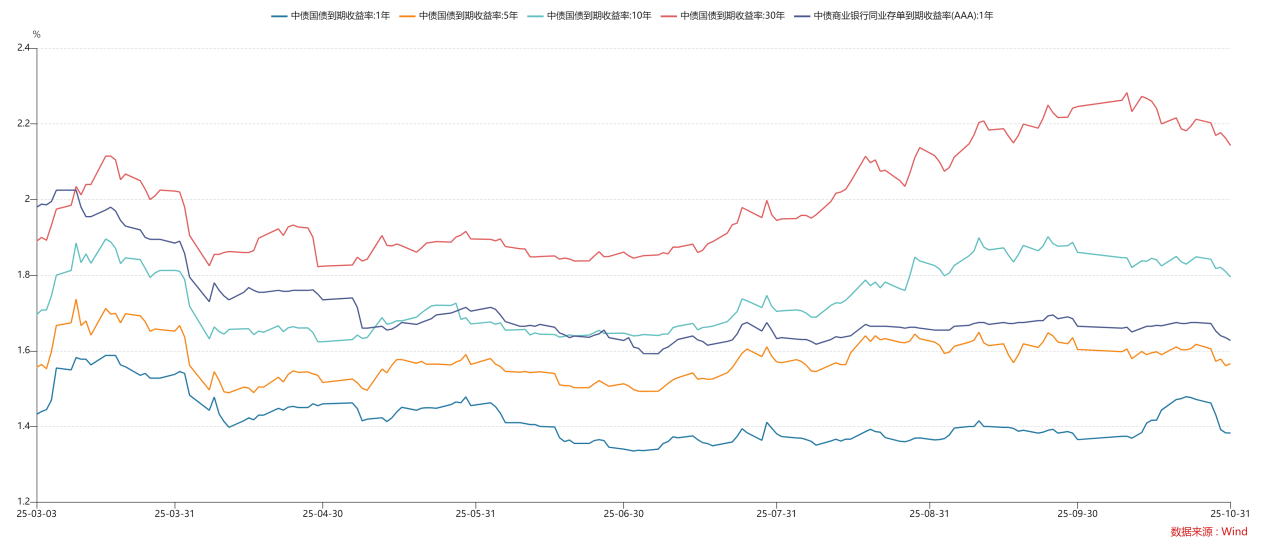Click the 25-03-03 date axis label

[37, 513]
